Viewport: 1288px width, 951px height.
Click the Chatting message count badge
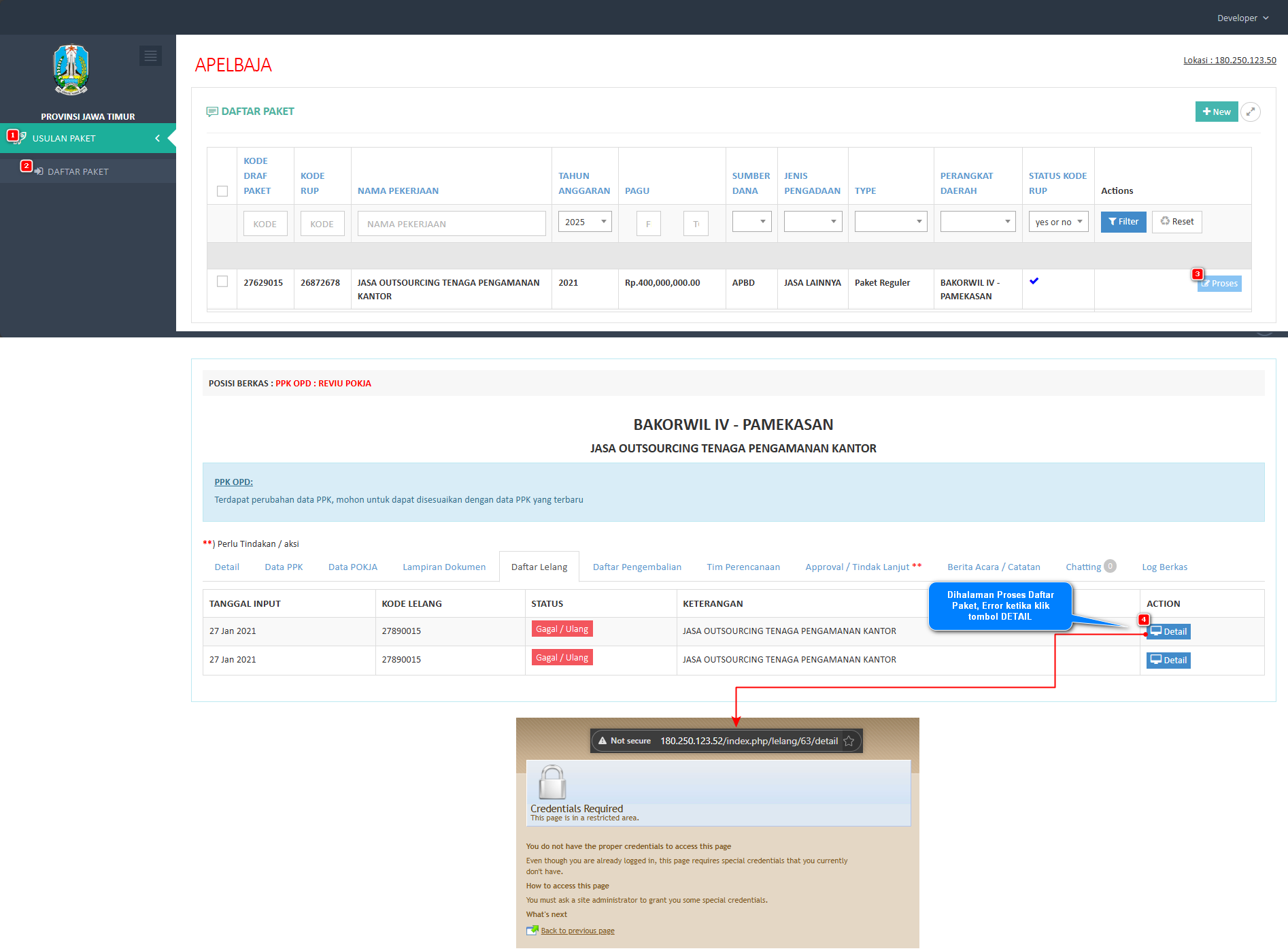1110,566
